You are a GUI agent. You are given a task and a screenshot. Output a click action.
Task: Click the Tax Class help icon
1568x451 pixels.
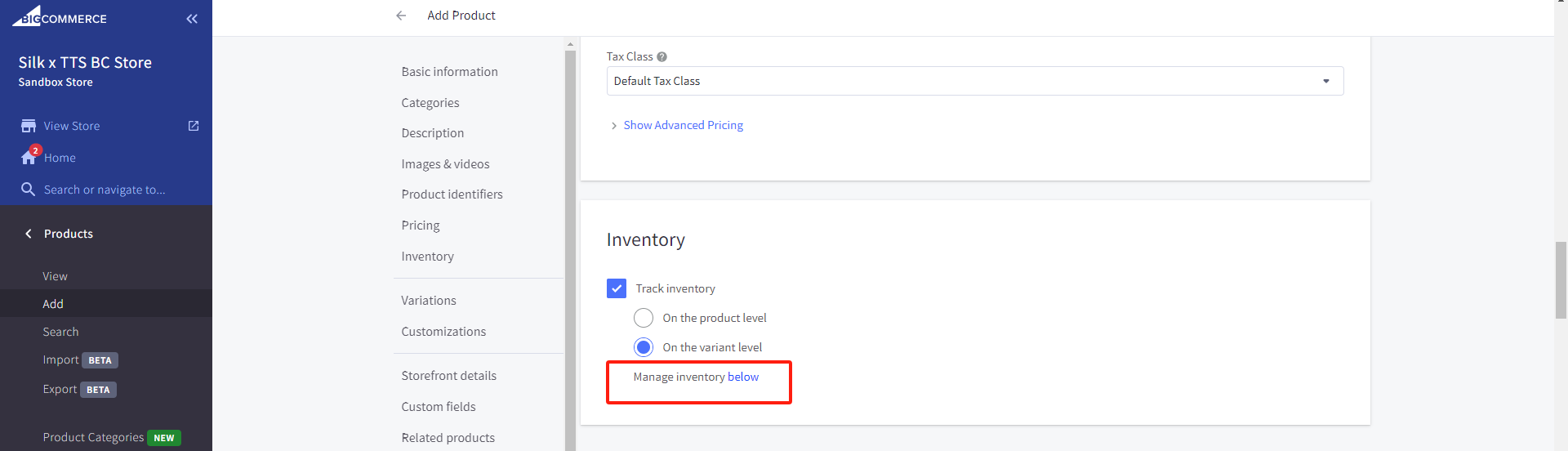pos(661,57)
